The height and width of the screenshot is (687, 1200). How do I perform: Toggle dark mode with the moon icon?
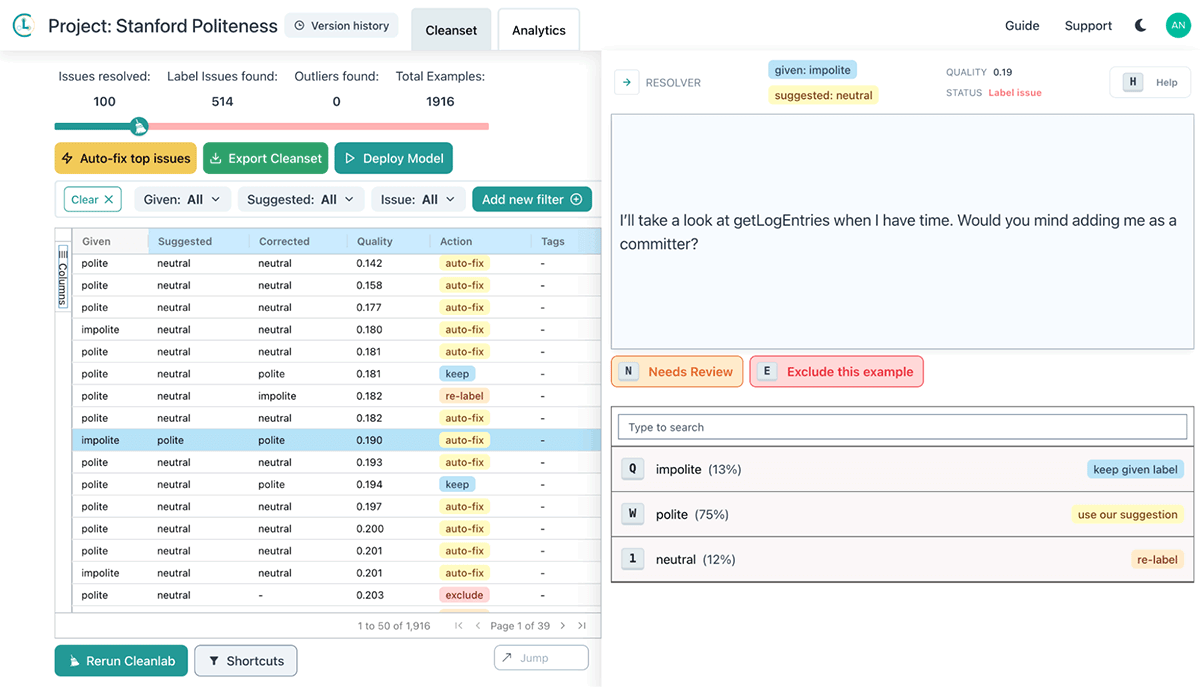point(1141,26)
